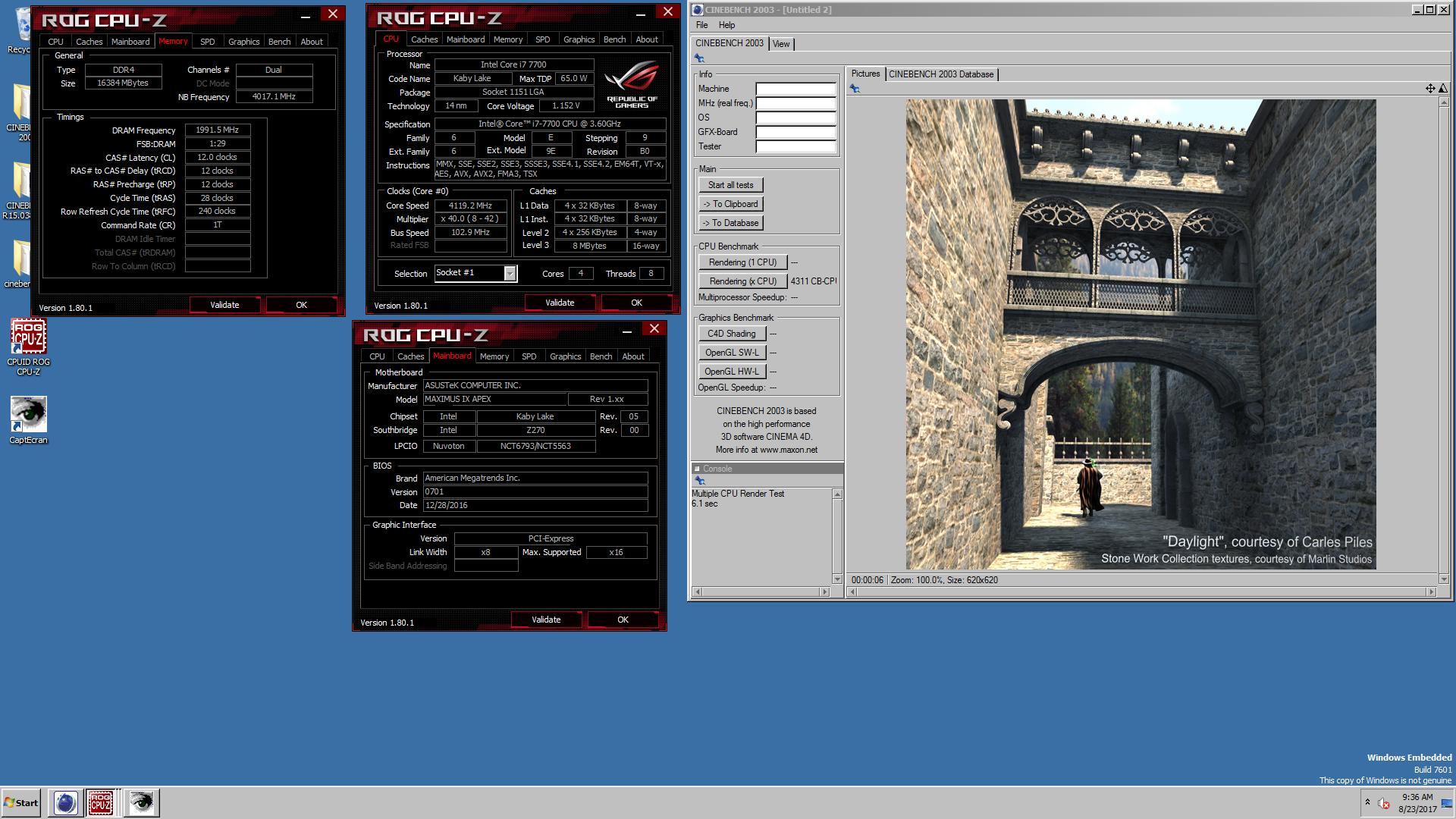The width and height of the screenshot is (1456, 819).
Task: Click the CaptEcran eye taskbar icon
Action: click(x=141, y=802)
